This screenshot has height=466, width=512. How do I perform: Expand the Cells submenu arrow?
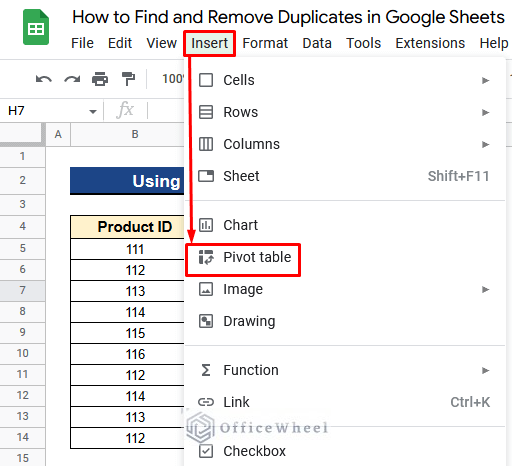[x=486, y=80]
